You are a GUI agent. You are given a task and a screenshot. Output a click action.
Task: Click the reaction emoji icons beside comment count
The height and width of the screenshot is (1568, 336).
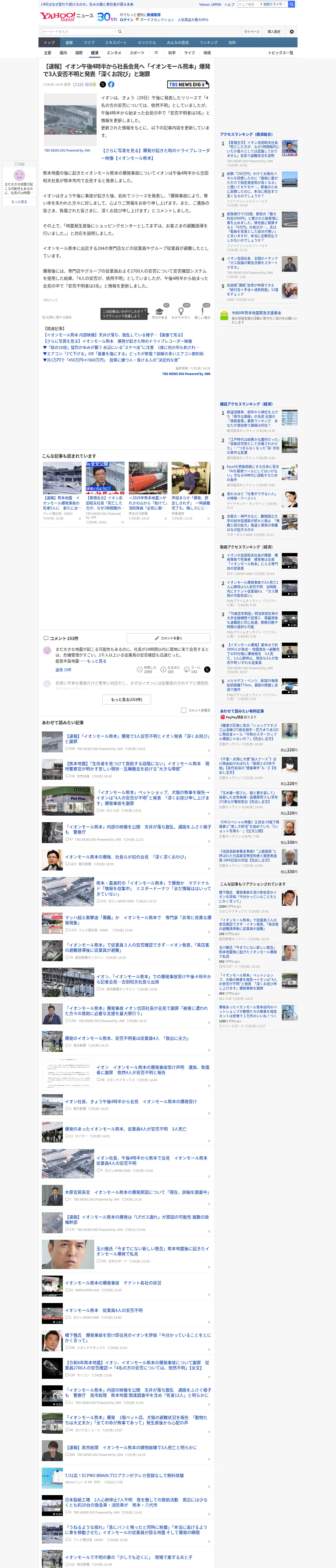point(90,85)
